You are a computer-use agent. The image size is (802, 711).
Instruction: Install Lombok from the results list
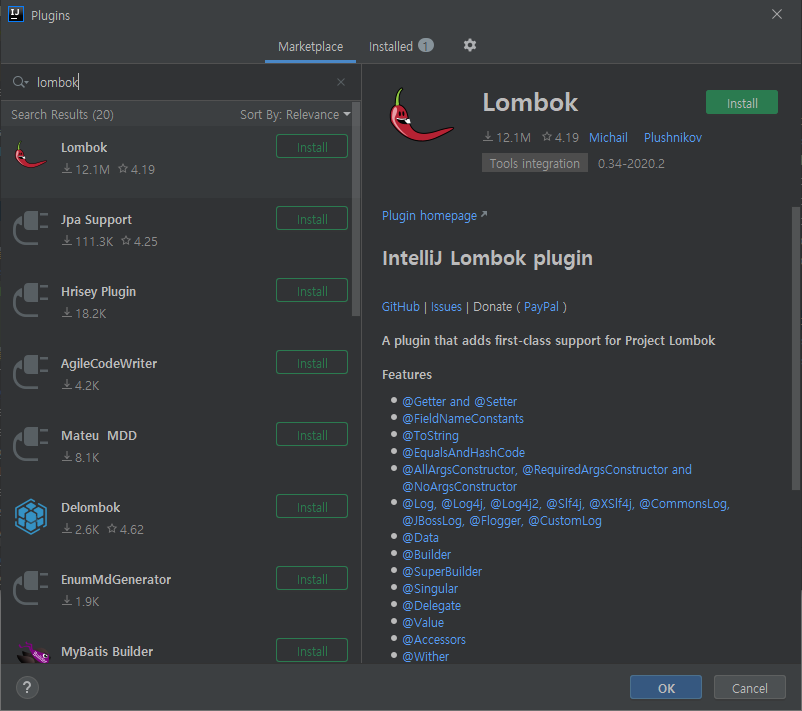pos(312,147)
